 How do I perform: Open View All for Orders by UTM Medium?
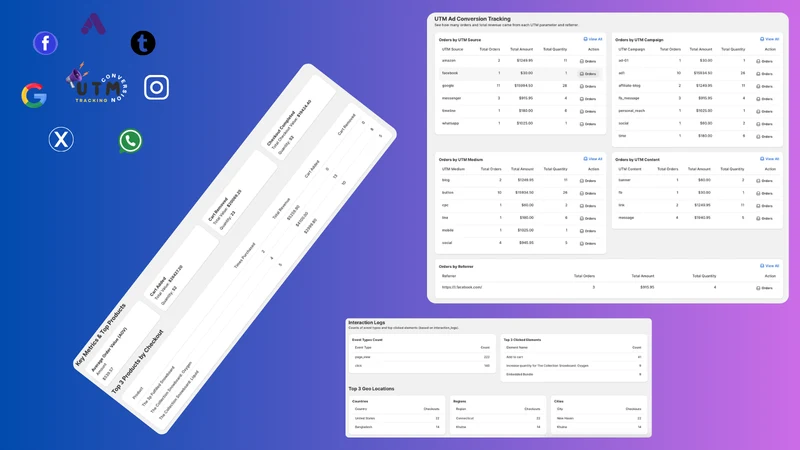[x=593, y=159]
